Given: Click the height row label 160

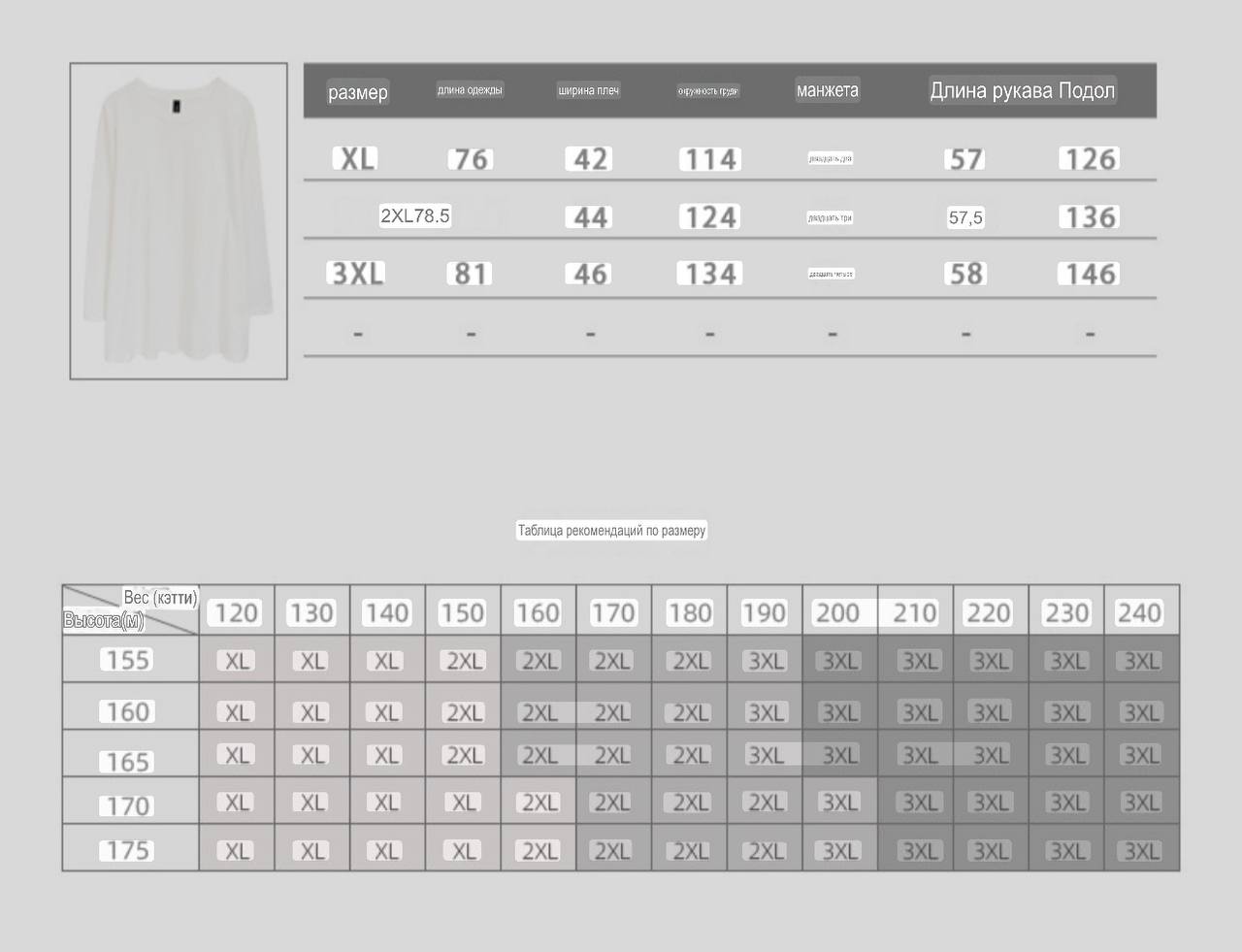Looking at the screenshot, I should [x=128, y=711].
